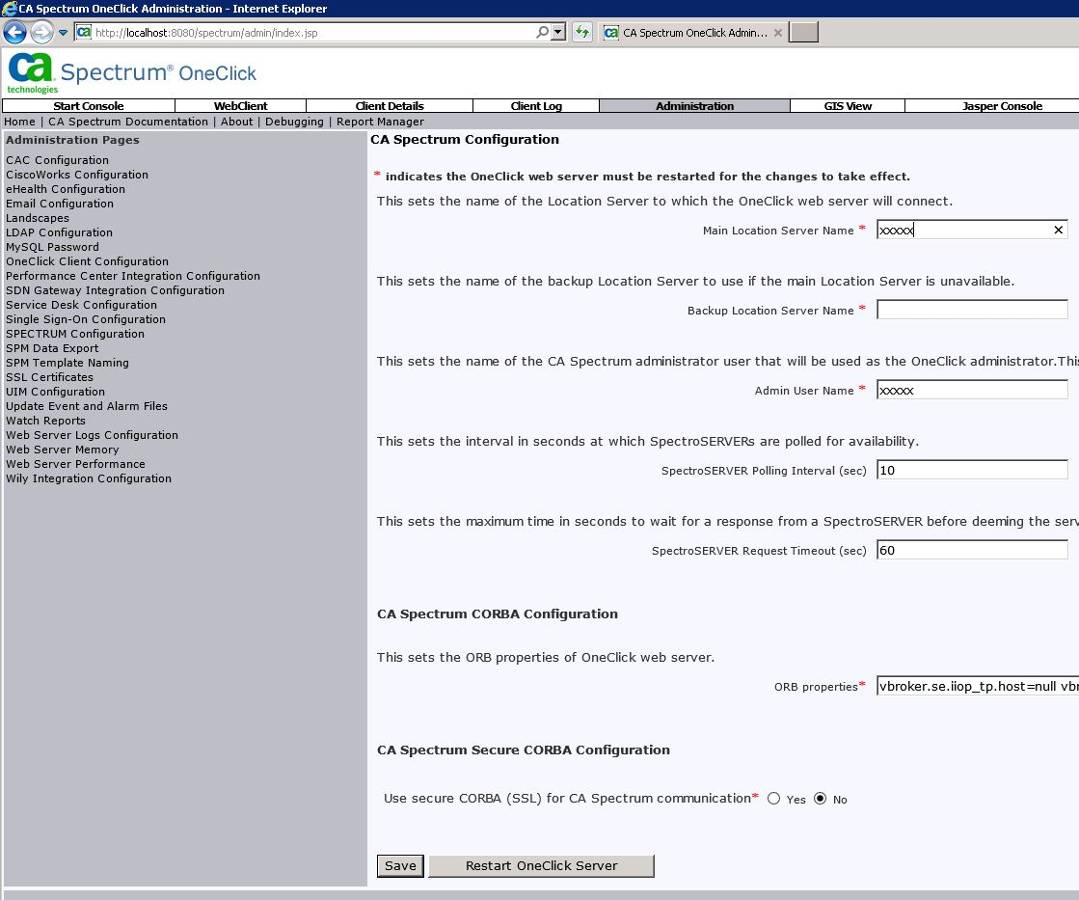Image resolution: width=1079 pixels, height=900 pixels.
Task: Go to the Home link
Action: click(19, 122)
